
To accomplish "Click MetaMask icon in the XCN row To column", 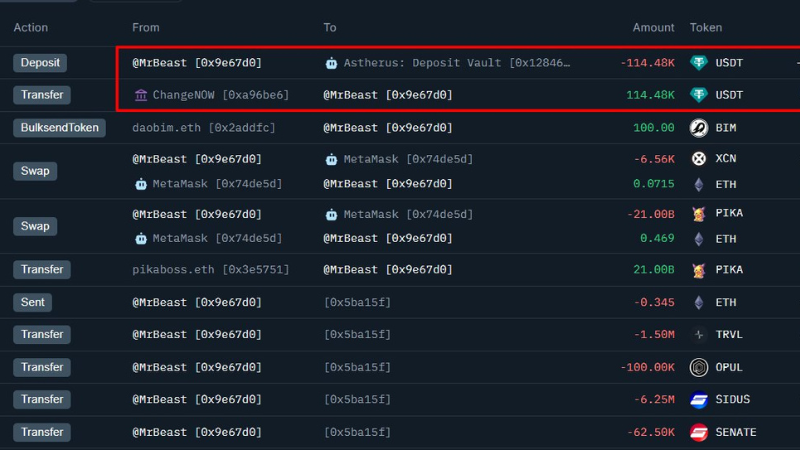I will coord(331,160).
